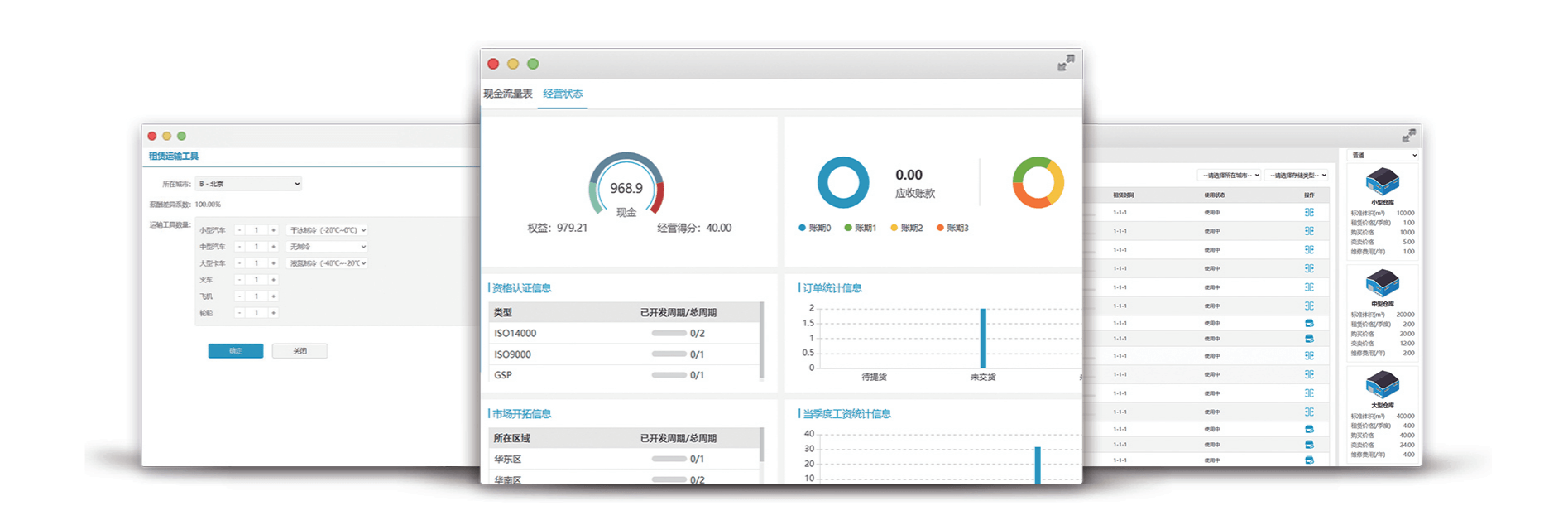The image size is (1568, 525).
Task: Select the medium warehouse (中型仓库) icon
Action: pyautogui.click(x=1382, y=283)
